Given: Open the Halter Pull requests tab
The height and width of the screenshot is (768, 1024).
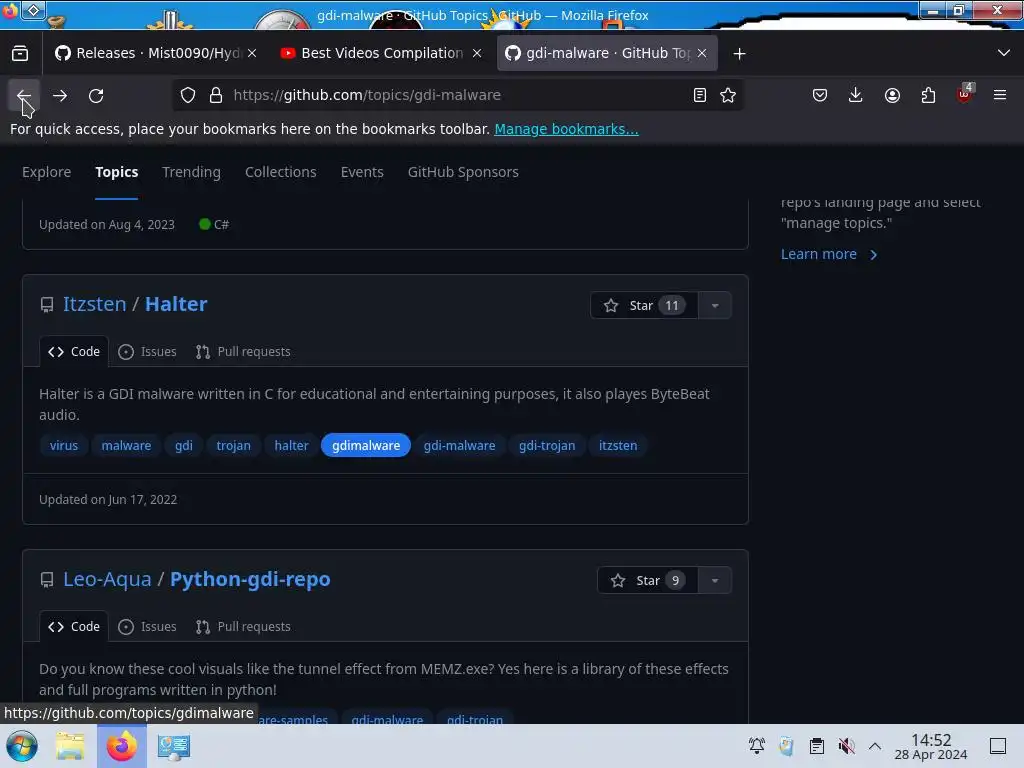Looking at the screenshot, I should [243, 352].
